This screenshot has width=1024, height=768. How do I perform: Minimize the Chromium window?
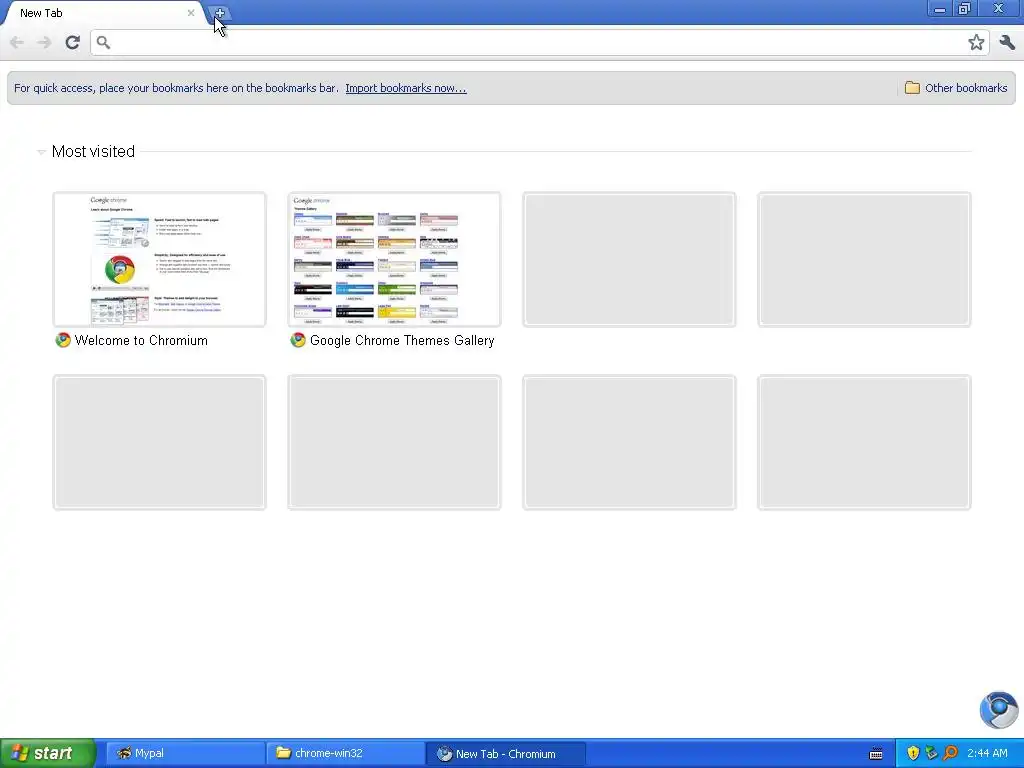939,9
